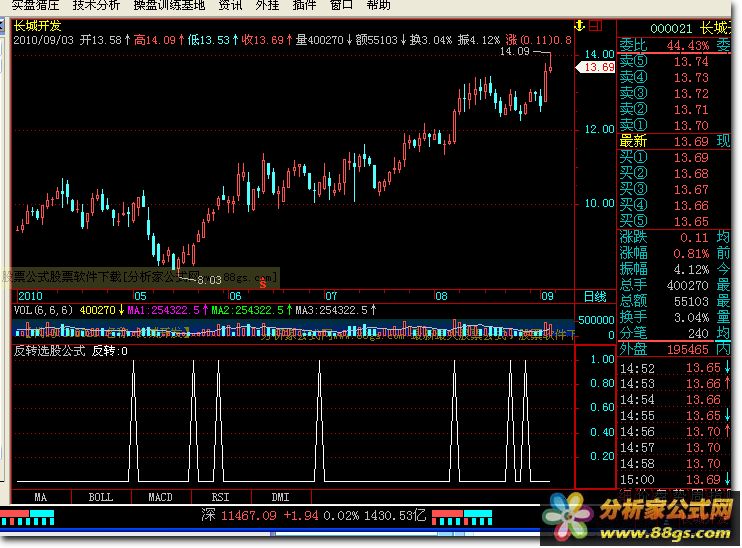Screen dimensions: 742x548
Task: Open the 技术分析 menu
Action: (x=97, y=5)
